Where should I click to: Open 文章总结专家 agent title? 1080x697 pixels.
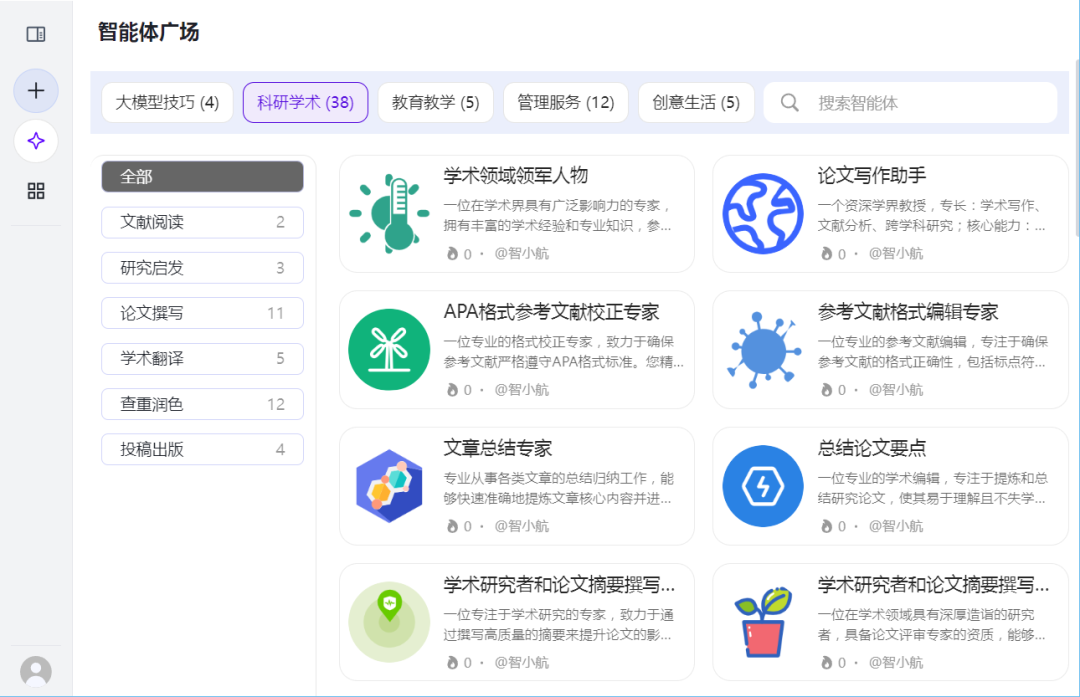[497, 448]
